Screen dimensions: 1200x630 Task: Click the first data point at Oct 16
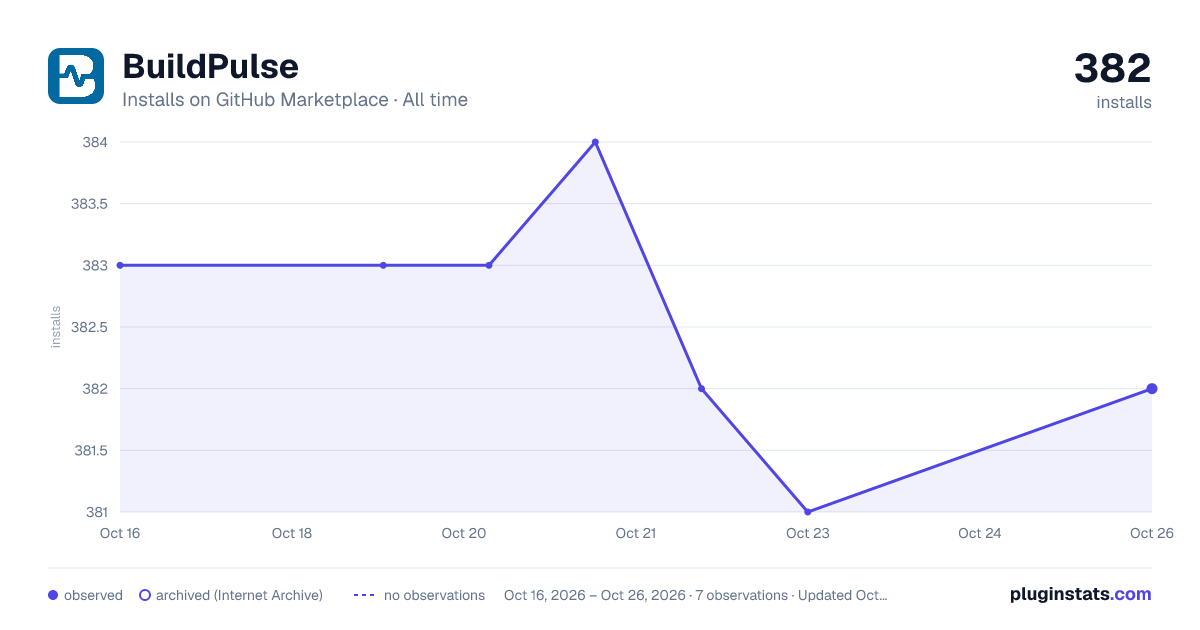tap(120, 265)
